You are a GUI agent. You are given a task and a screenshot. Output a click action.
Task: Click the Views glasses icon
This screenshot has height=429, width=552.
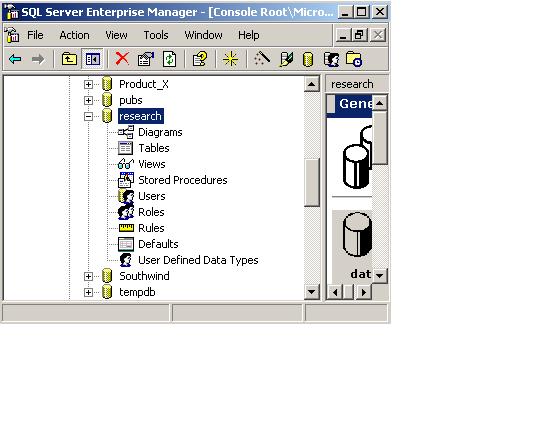126,164
